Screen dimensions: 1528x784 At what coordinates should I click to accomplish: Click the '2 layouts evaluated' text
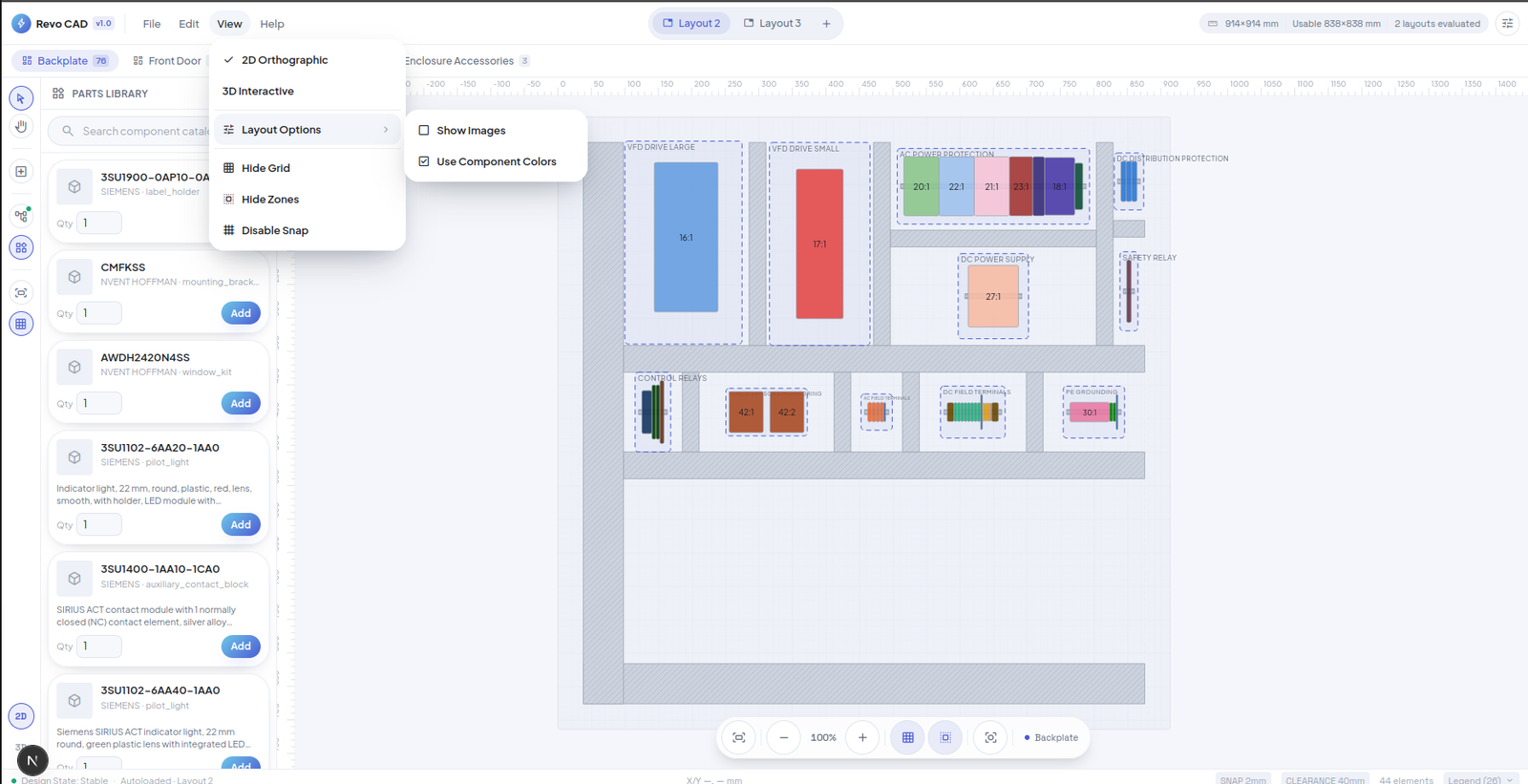coord(1437,24)
